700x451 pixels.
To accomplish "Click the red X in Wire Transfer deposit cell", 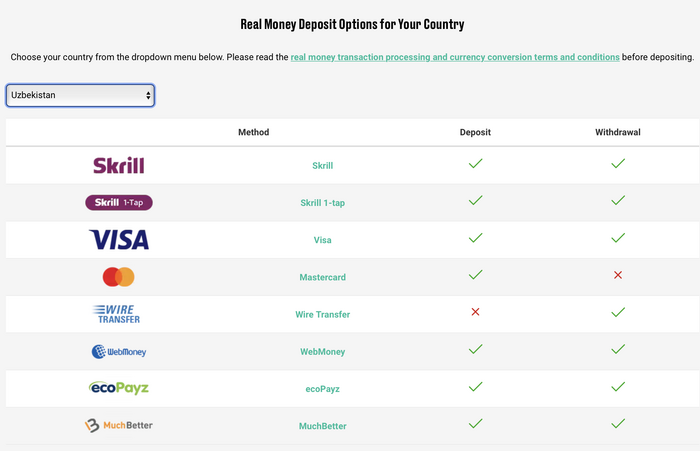I will [x=475, y=312].
